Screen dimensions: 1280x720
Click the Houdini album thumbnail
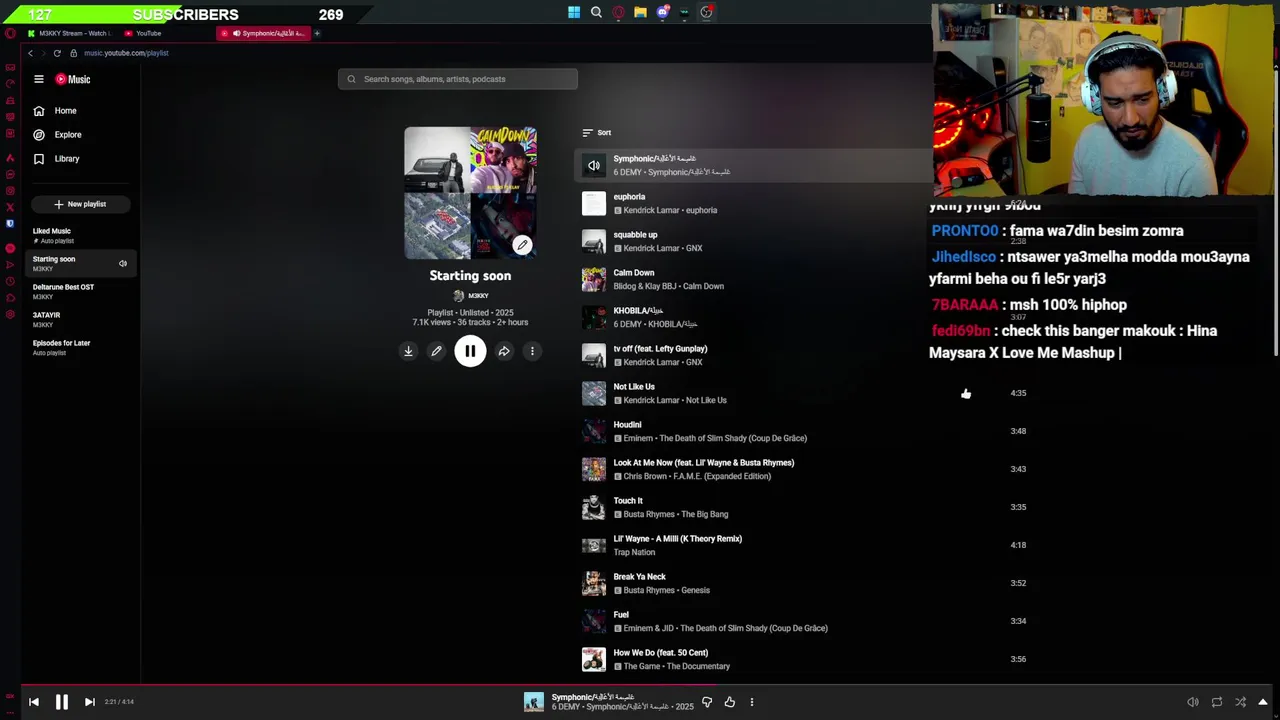[x=594, y=432]
